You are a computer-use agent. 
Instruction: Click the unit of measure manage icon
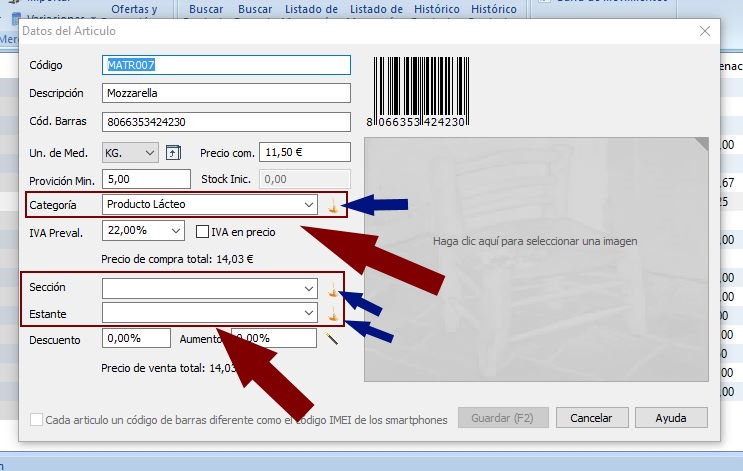point(173,153)
